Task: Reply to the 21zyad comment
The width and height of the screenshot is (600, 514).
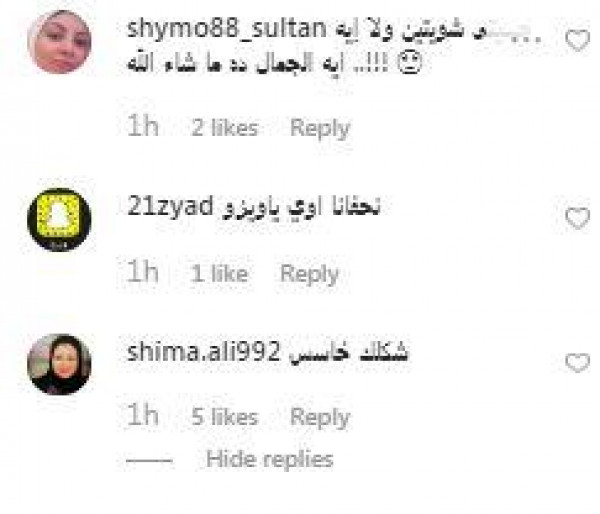Action: (310, 274)
